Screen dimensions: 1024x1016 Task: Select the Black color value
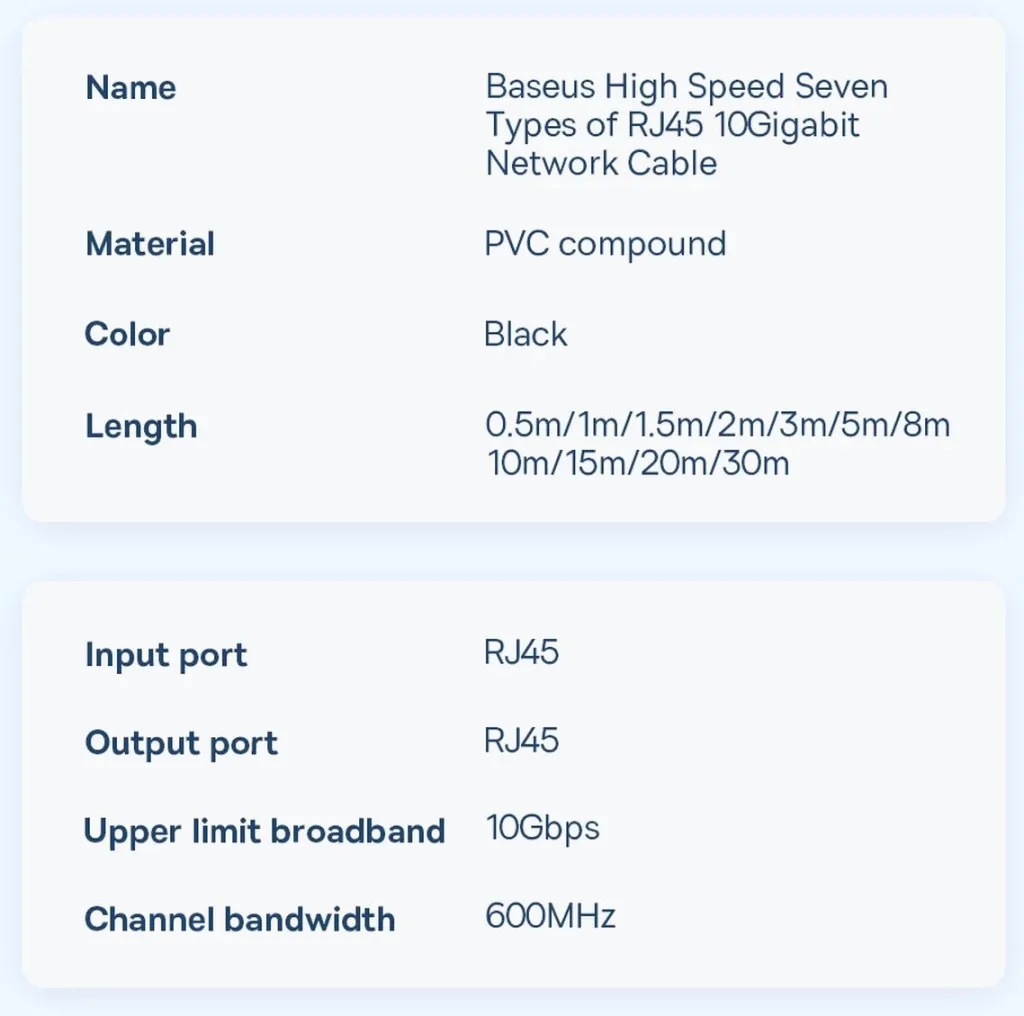[x=526, y=334]
